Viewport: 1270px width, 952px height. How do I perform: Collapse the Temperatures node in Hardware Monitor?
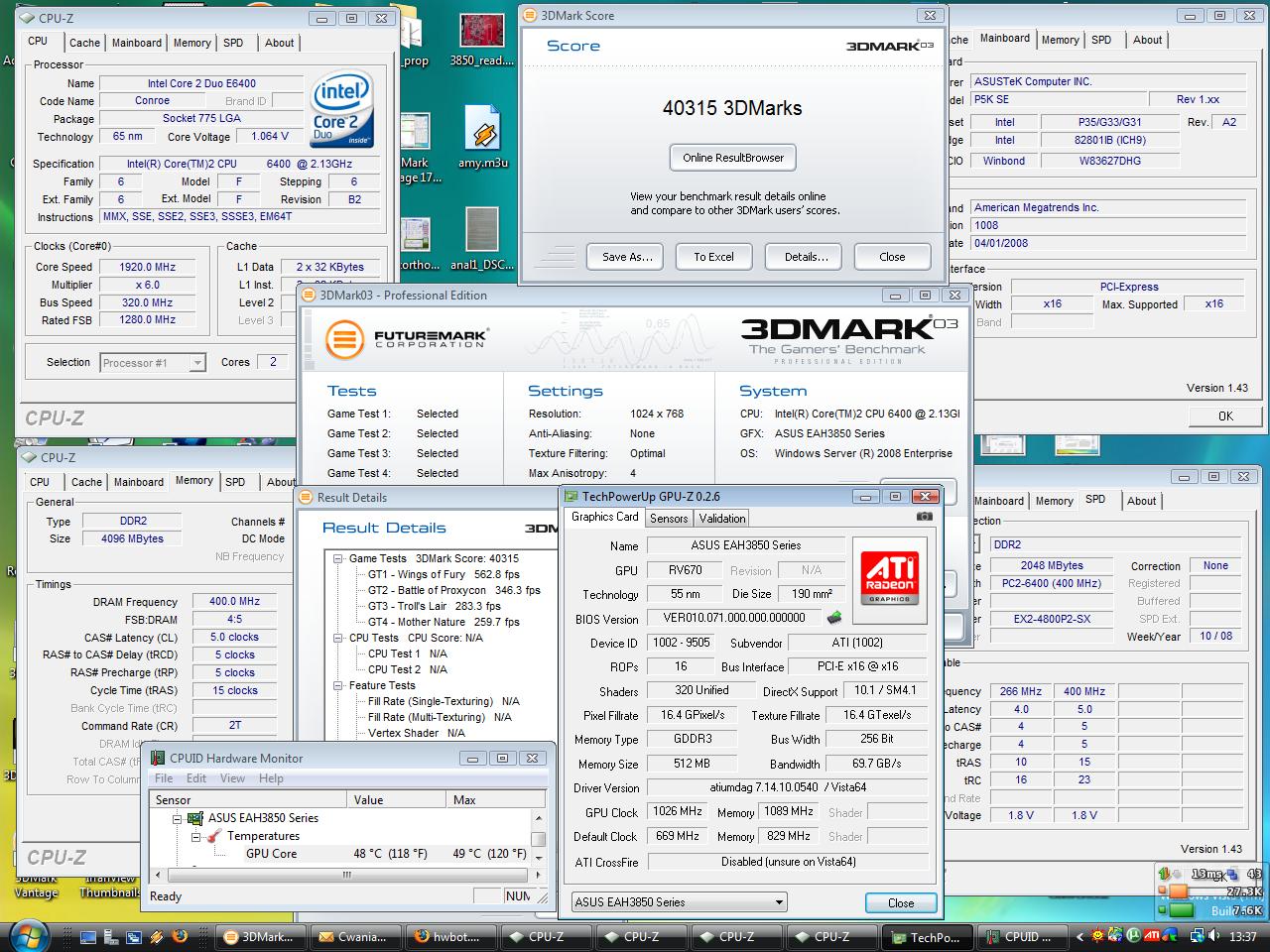[196, 837]
